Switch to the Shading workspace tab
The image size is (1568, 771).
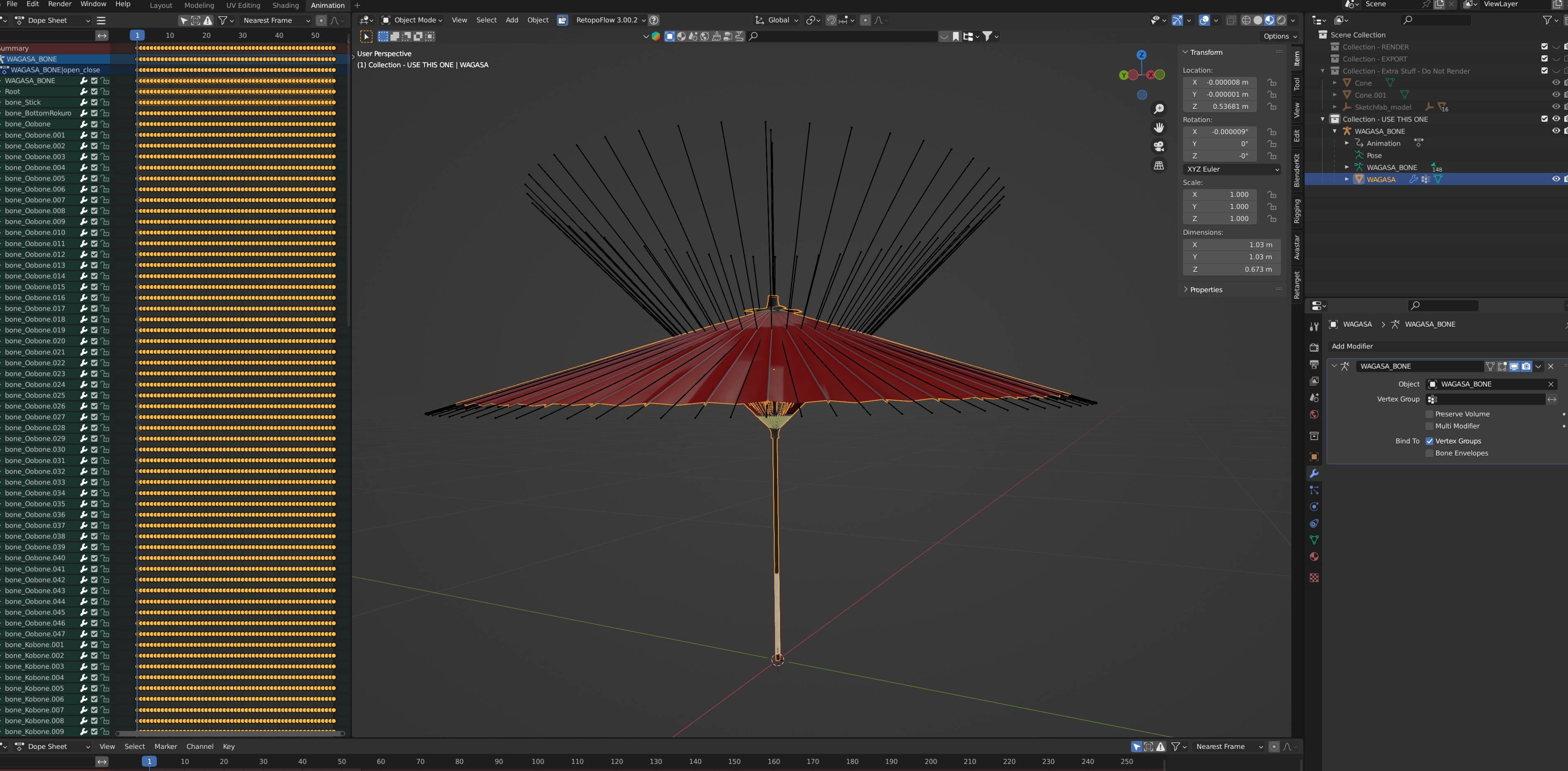(285, 5)
